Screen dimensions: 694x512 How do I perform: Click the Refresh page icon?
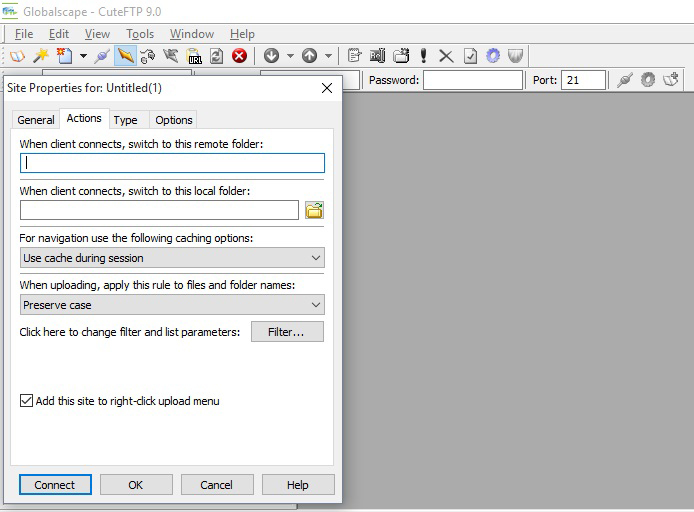[216, 56]
